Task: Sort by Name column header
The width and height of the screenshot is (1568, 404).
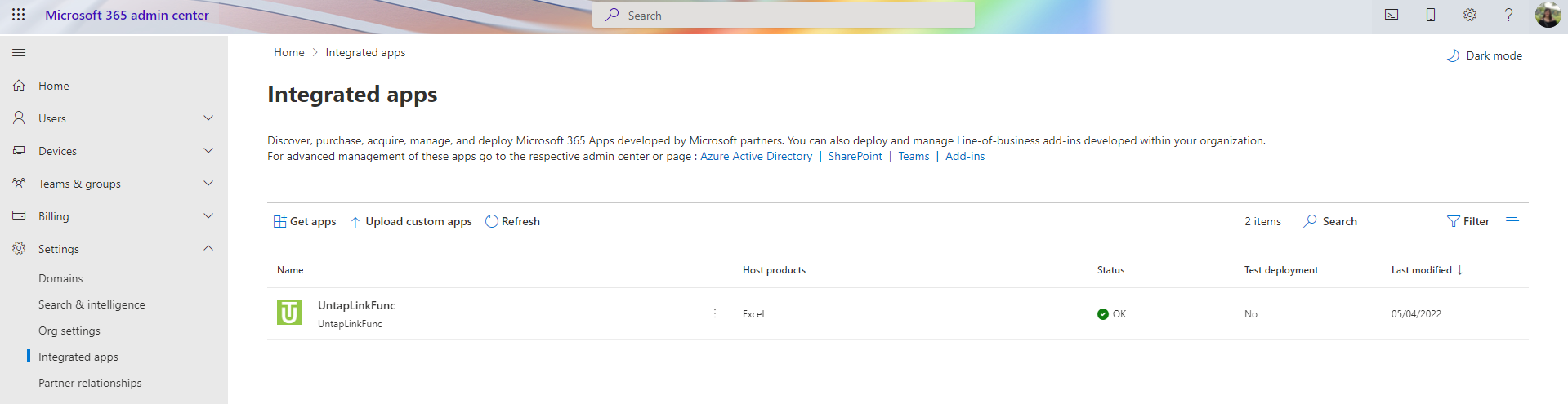Action: [290, 270]
